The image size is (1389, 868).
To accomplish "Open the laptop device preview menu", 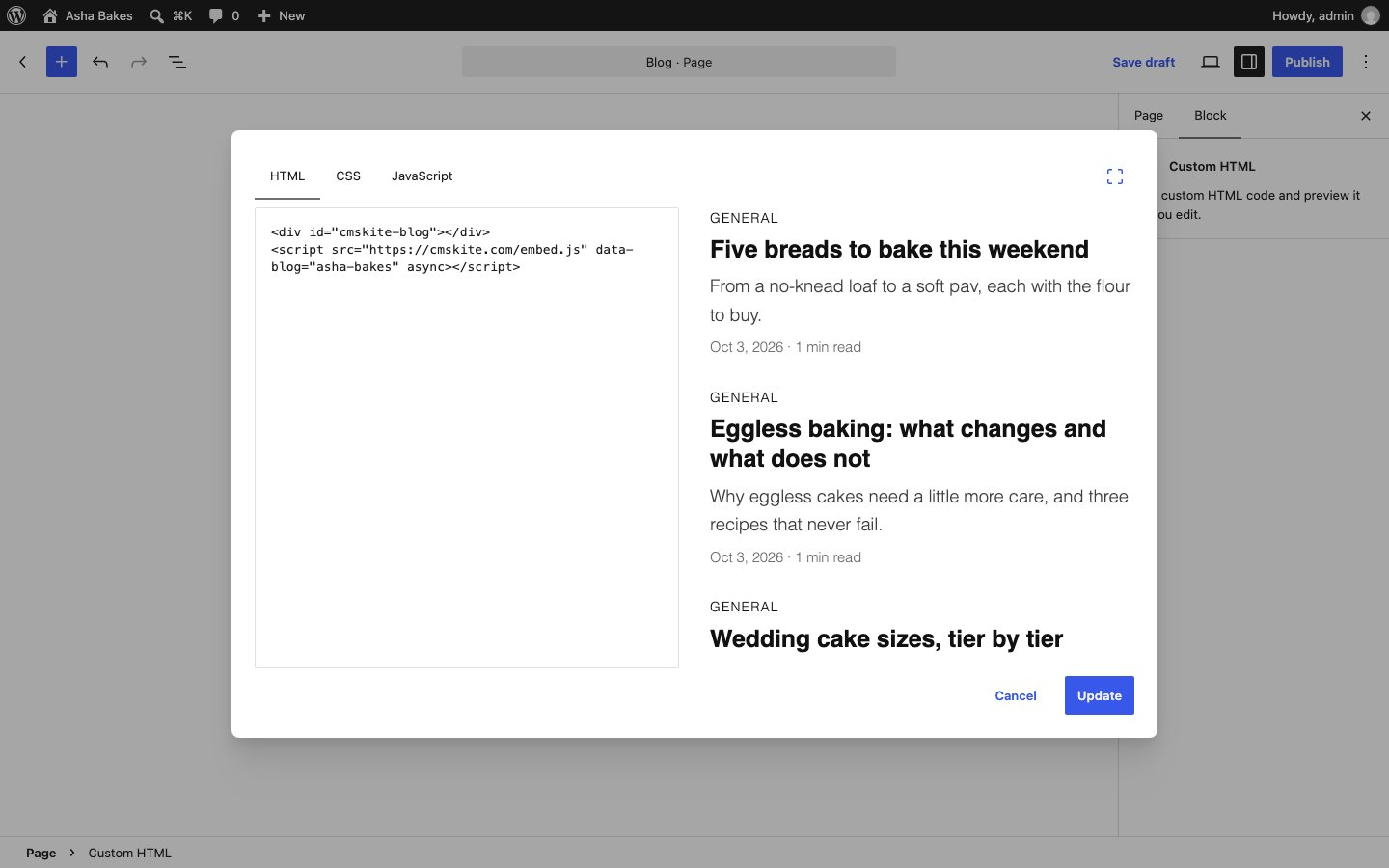I will [x=1211, y=62].
